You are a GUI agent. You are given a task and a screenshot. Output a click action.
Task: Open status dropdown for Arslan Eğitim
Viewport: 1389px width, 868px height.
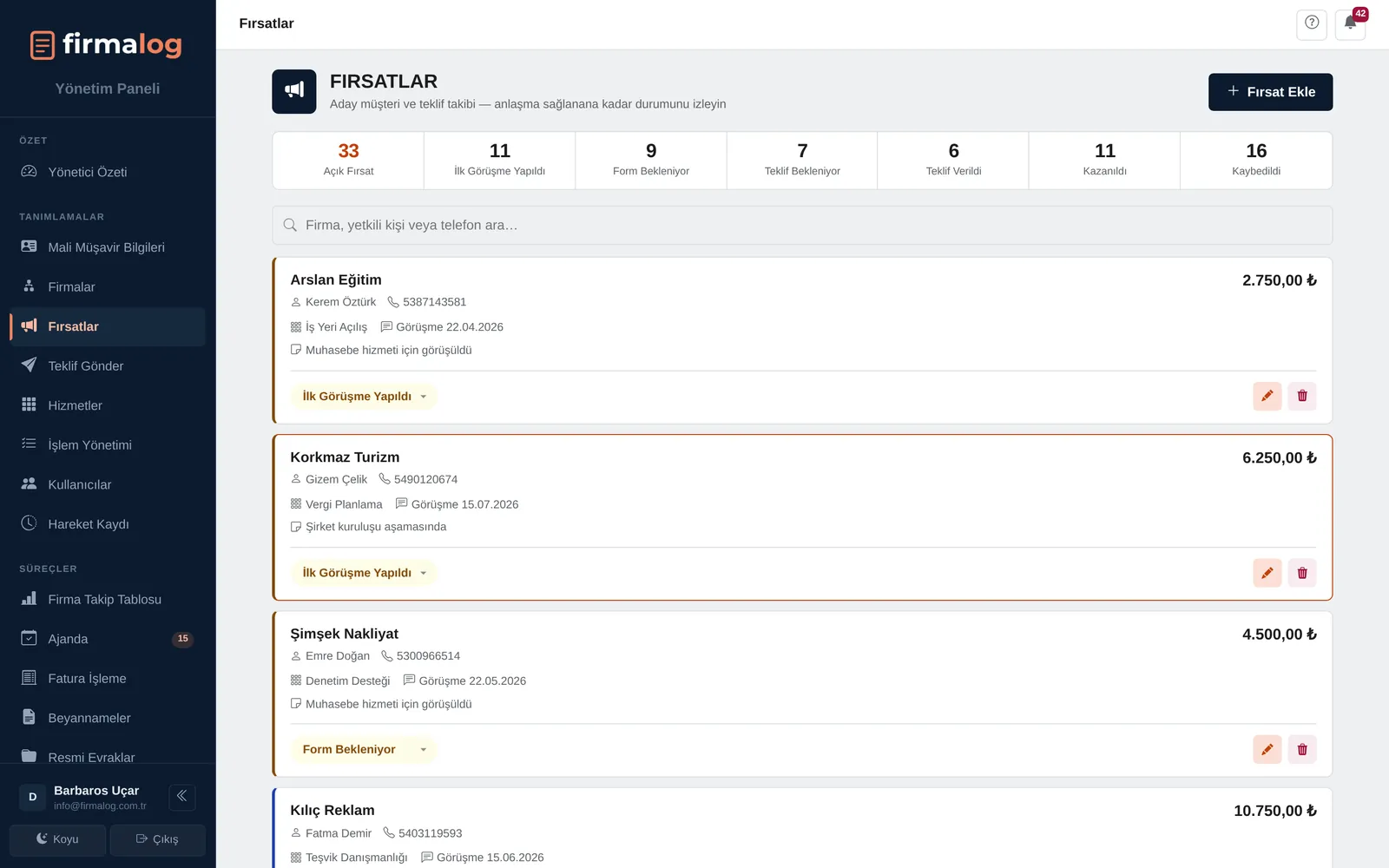[365, 397]
